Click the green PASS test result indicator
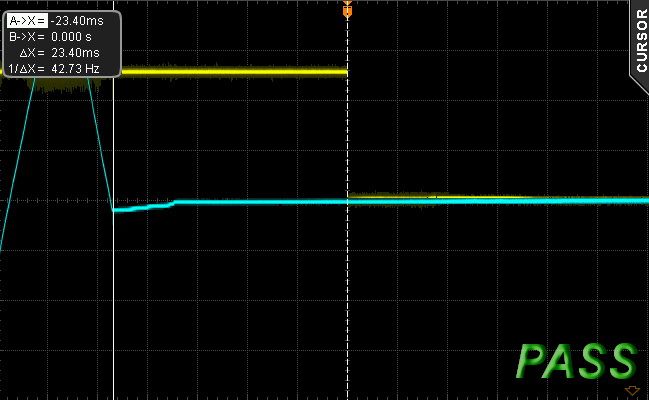This screenshot has width=649, height=400. coord(576,360)
